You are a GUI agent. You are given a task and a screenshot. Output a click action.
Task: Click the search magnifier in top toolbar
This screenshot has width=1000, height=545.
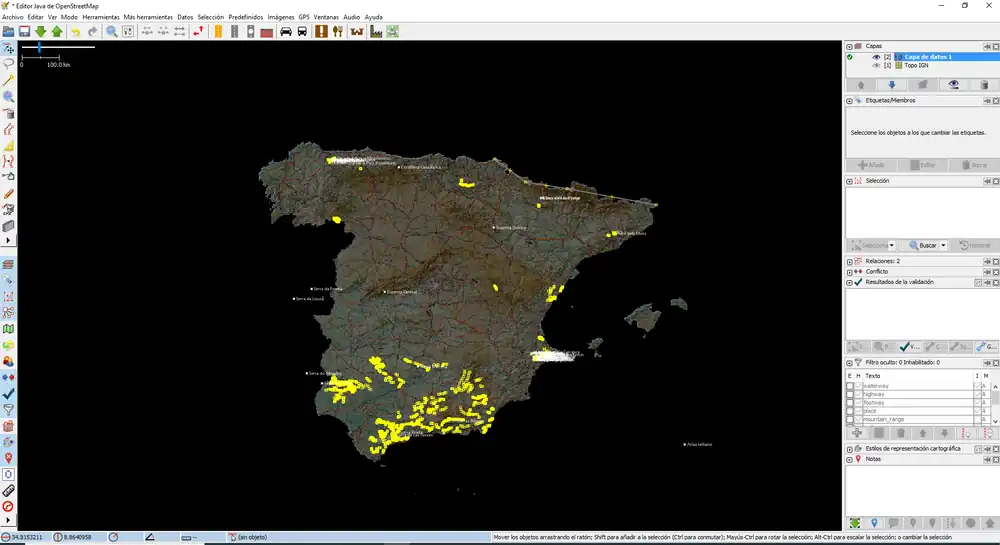112,32
